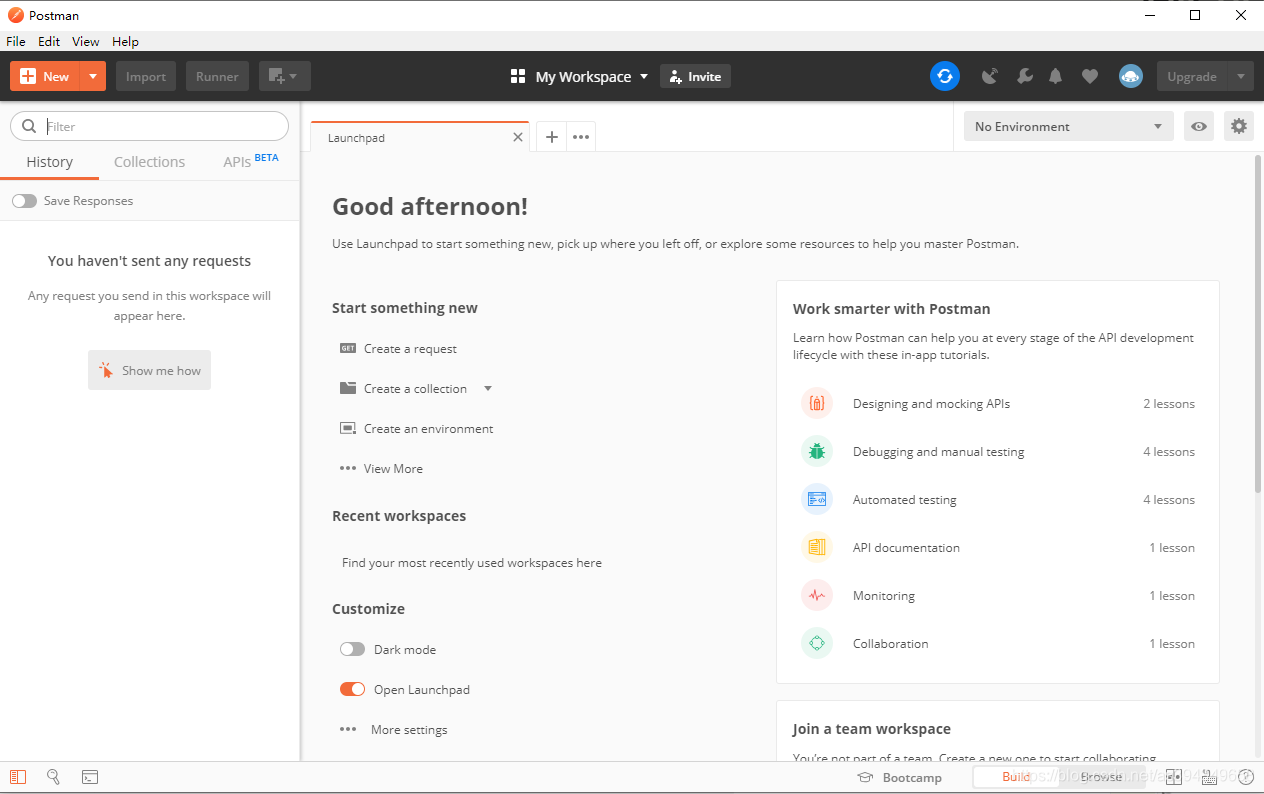This screenshot has width=1264, height=794.
Task: Click the GET icon beside Create a request
Action: (348, 348)
